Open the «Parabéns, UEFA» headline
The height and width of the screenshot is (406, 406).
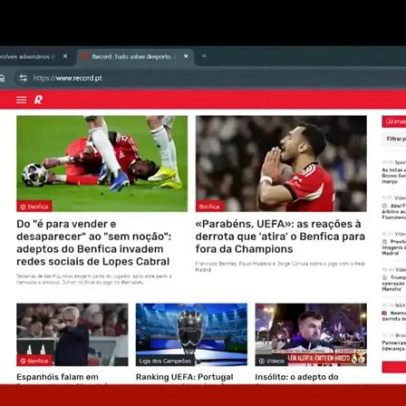coord(280,236)
